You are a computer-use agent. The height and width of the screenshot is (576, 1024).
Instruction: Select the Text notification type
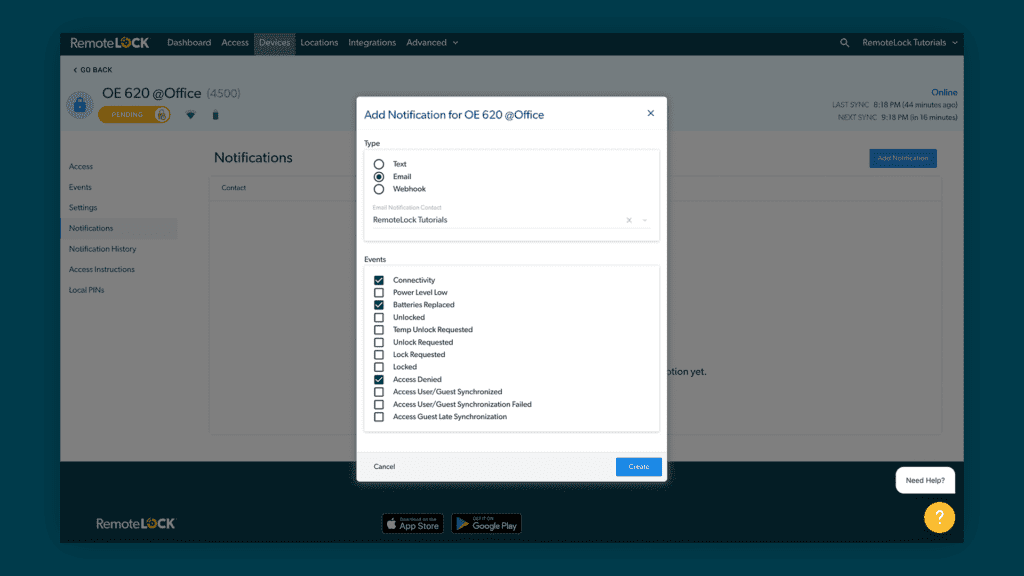(379, 164)
